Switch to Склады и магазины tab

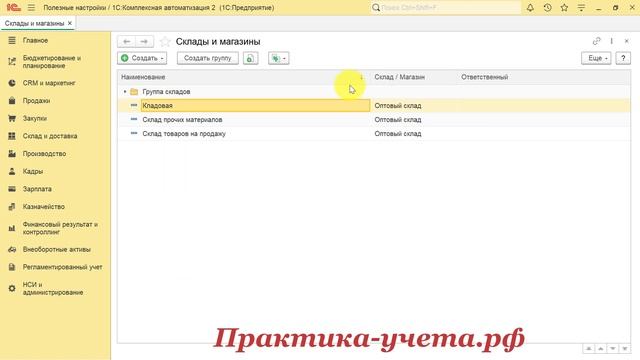pyautogui.click(x=34, y=23)
